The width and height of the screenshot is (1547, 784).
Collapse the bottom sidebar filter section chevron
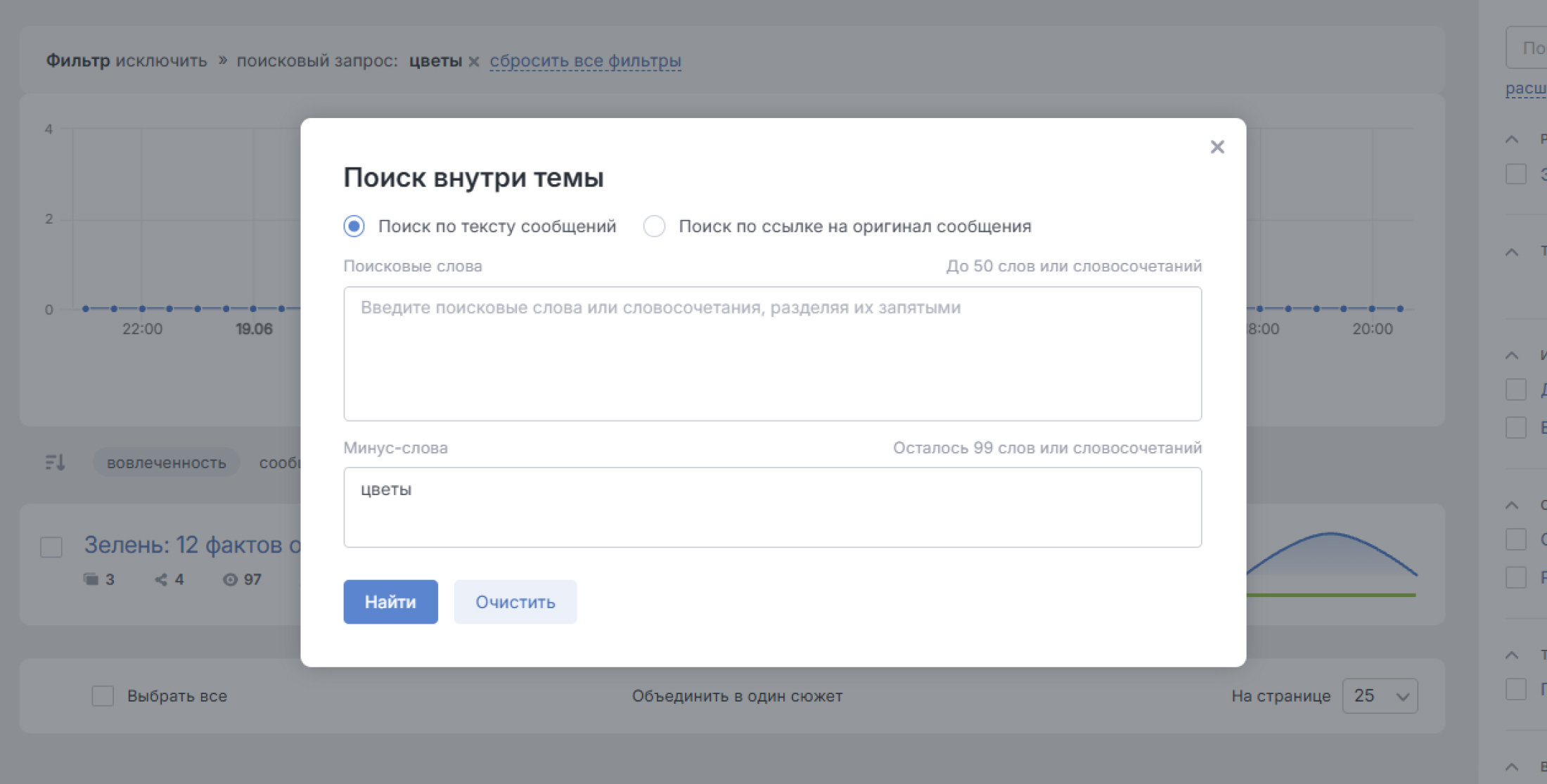(x=1512, y=766)
